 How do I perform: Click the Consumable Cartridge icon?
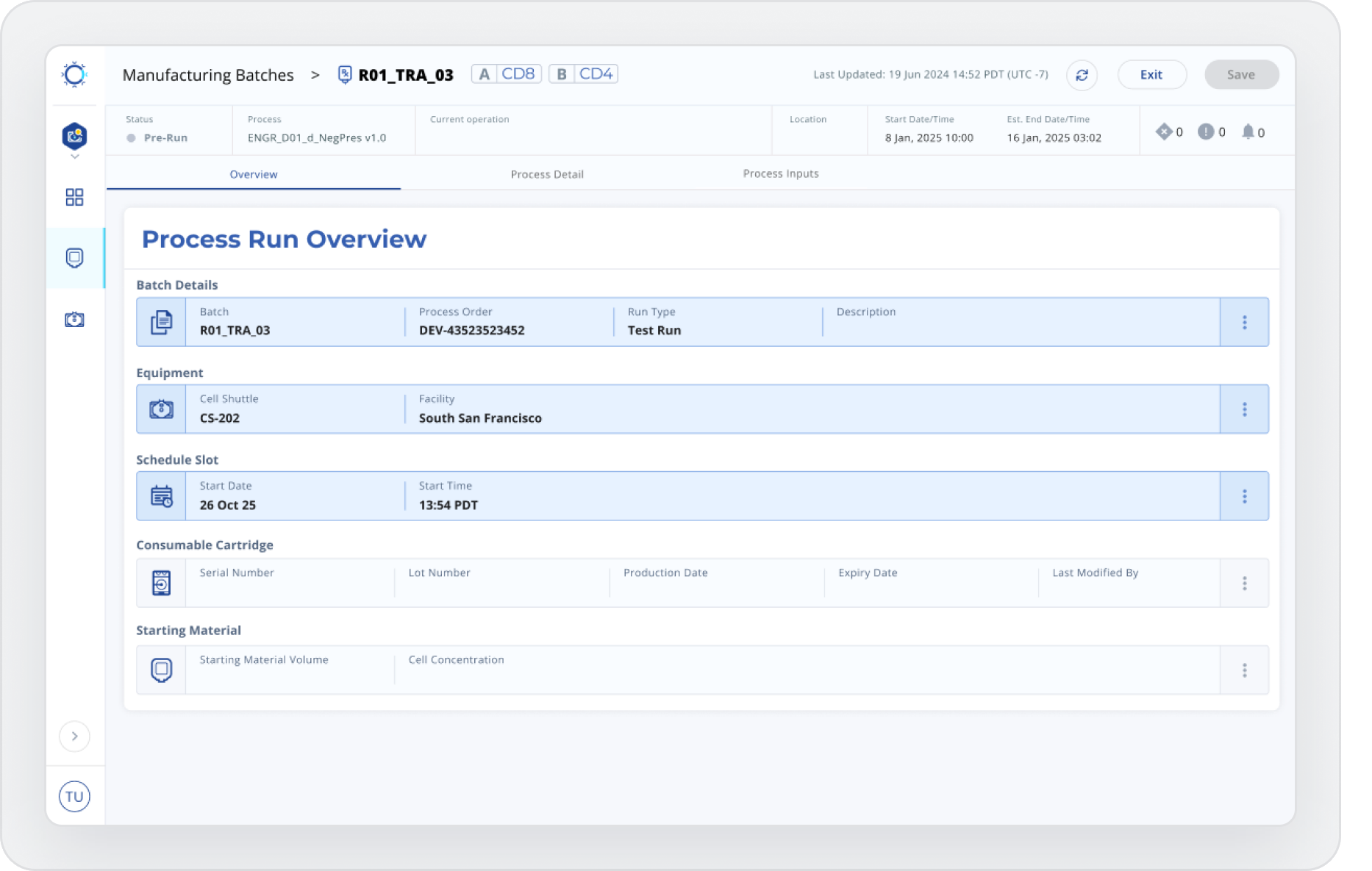(x=161, y=583)
